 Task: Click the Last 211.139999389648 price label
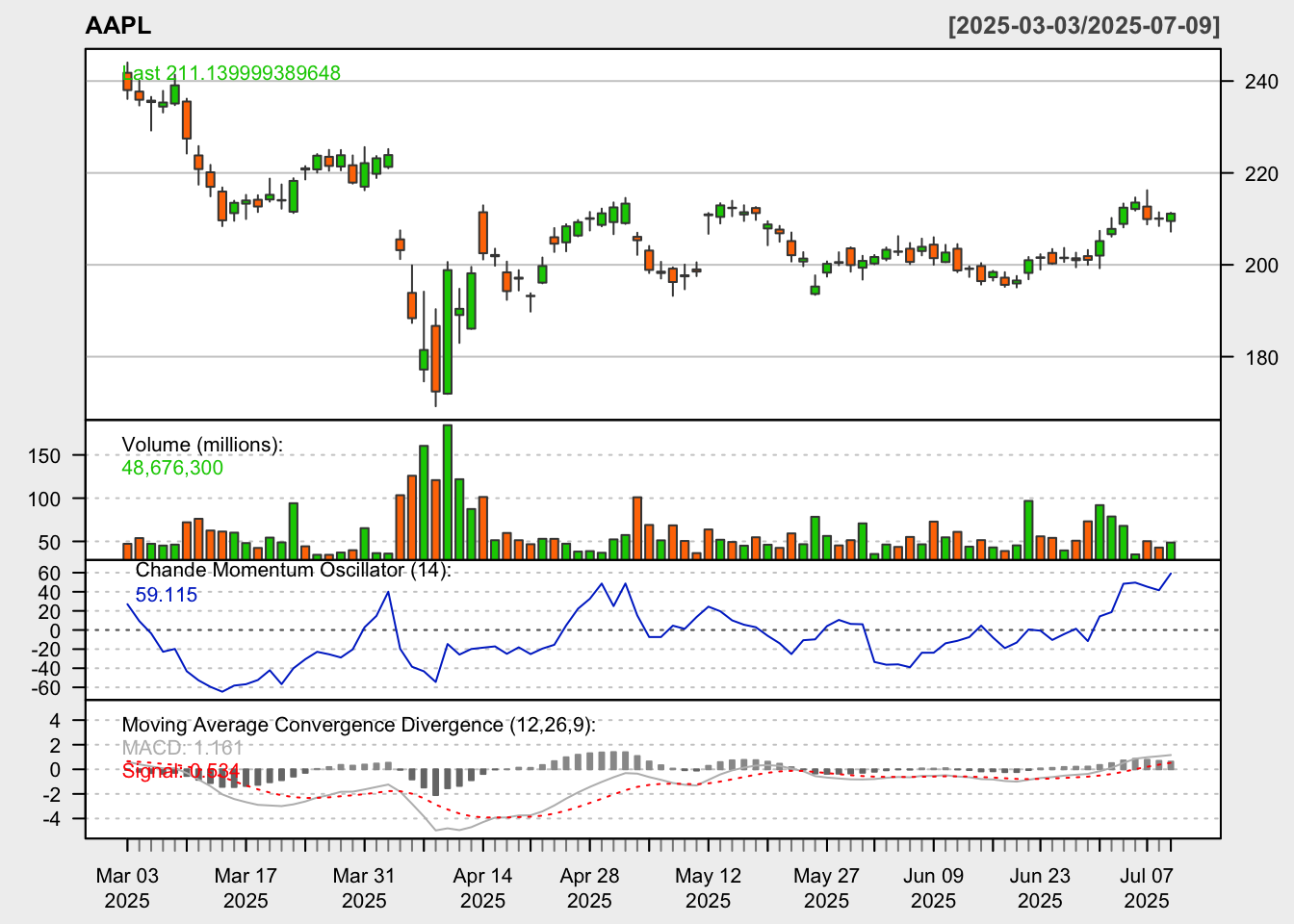click(x=231, y=73)
